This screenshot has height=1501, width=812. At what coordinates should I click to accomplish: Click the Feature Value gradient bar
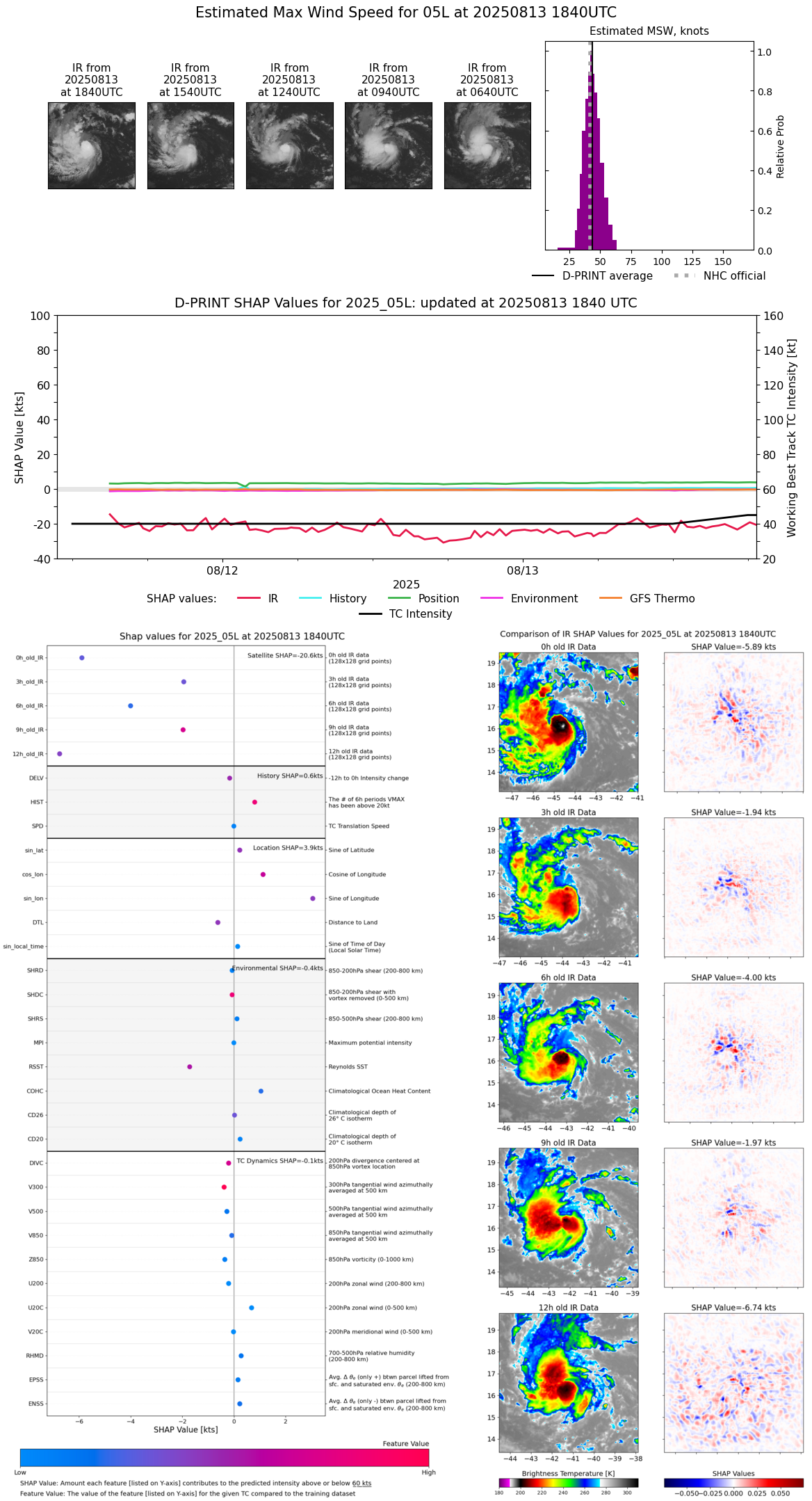click(224, 1457)
